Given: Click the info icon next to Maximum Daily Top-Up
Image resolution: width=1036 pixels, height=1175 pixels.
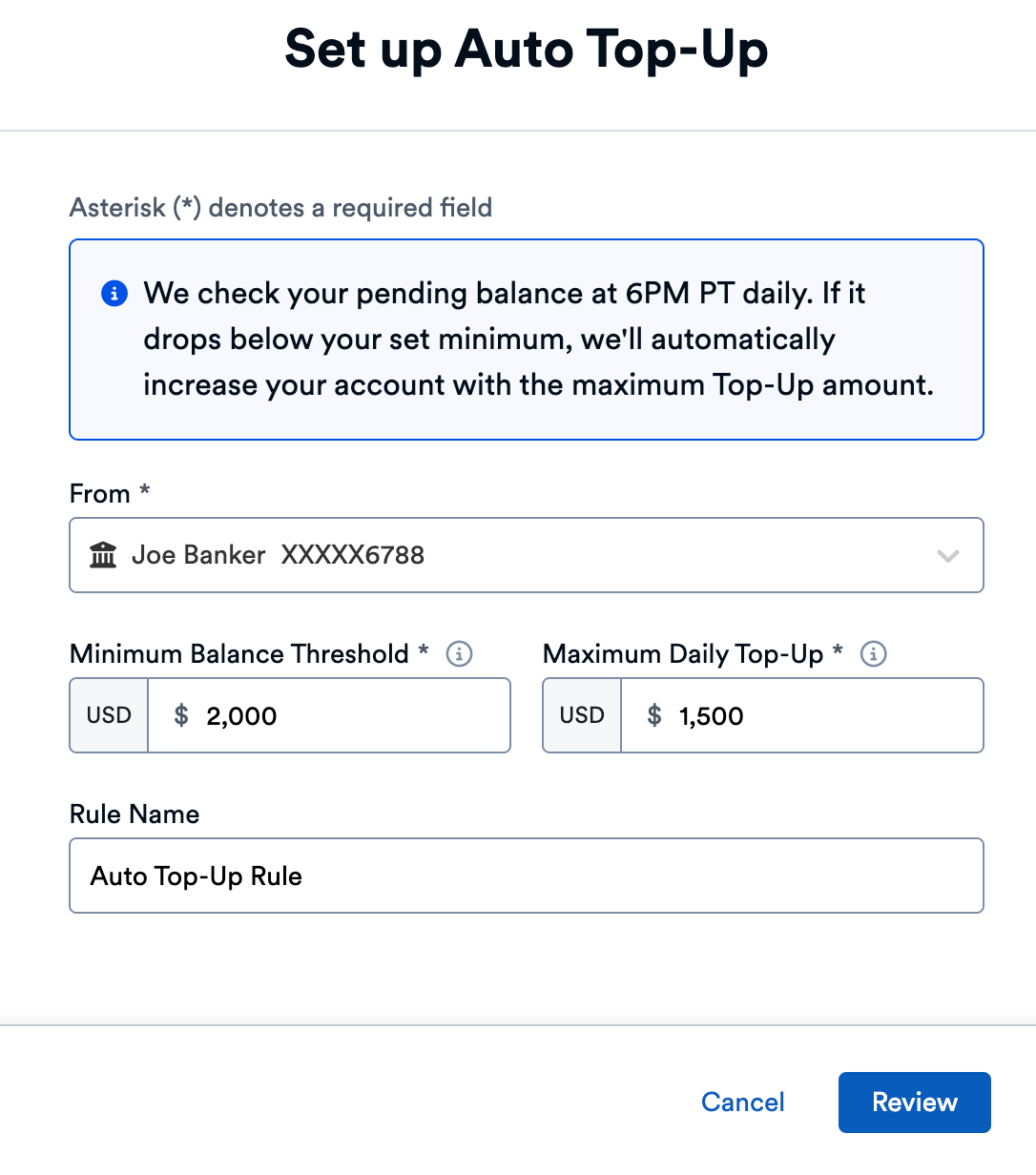Looking at the screenshot, I should click(x=874, y=654).
